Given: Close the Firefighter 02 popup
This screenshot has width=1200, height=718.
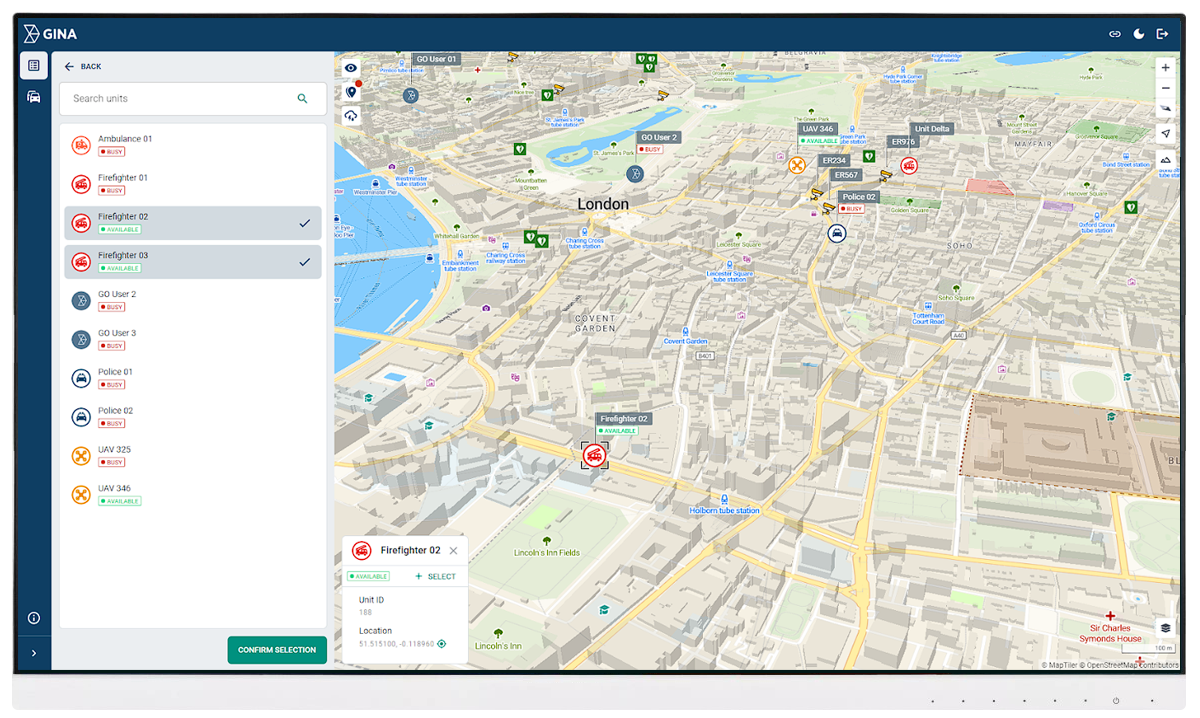Looking at the screenshot, I should (x=453, y=550).
